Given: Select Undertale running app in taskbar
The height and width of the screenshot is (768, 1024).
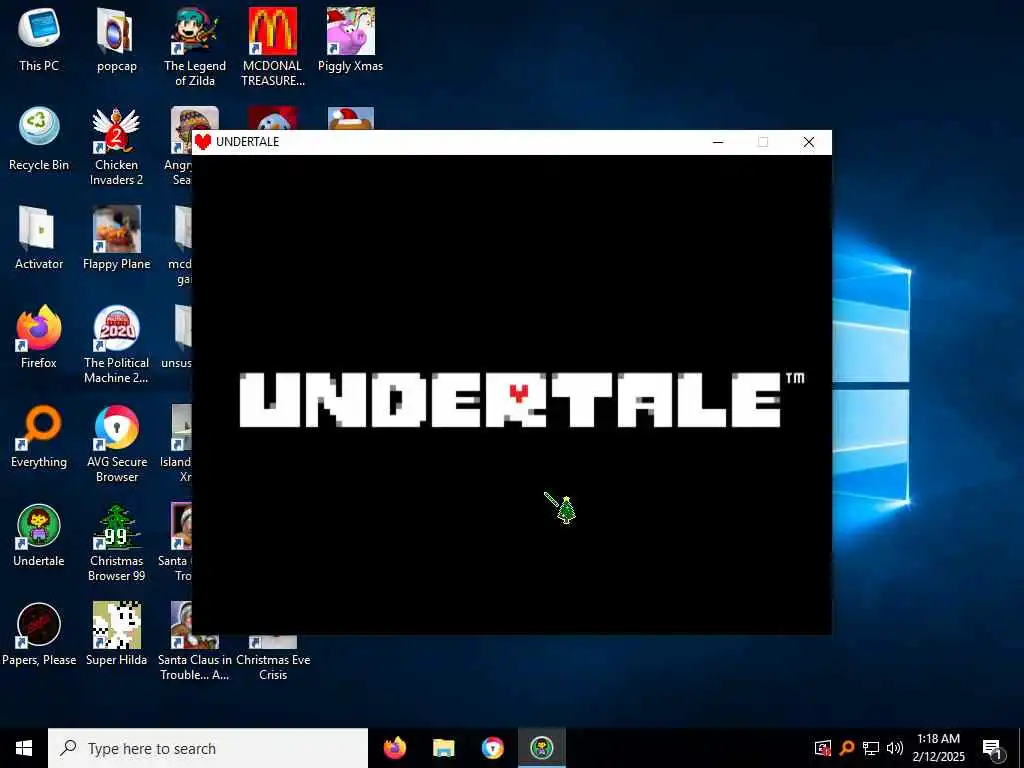Looking at the screenshot, I should click(x=541, y=748).
